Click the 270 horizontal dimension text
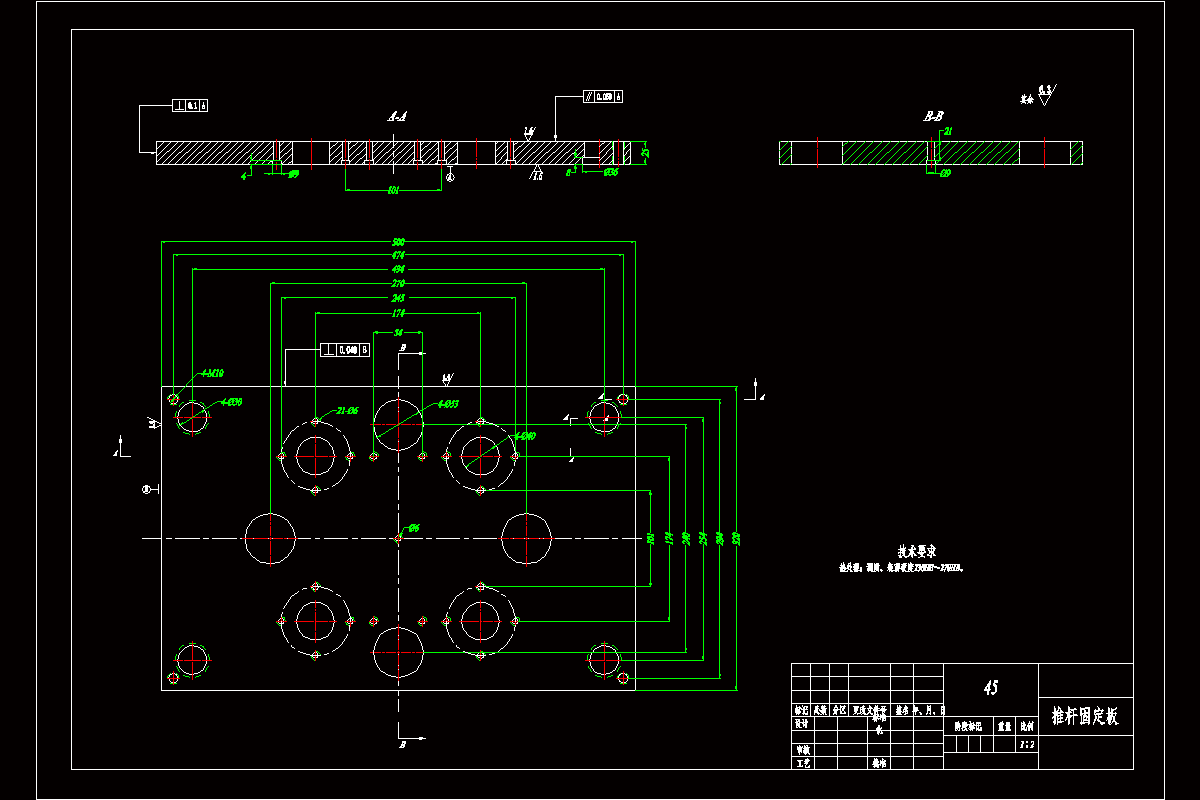Viewport: 1200px width, 800px height. point(399,284)
